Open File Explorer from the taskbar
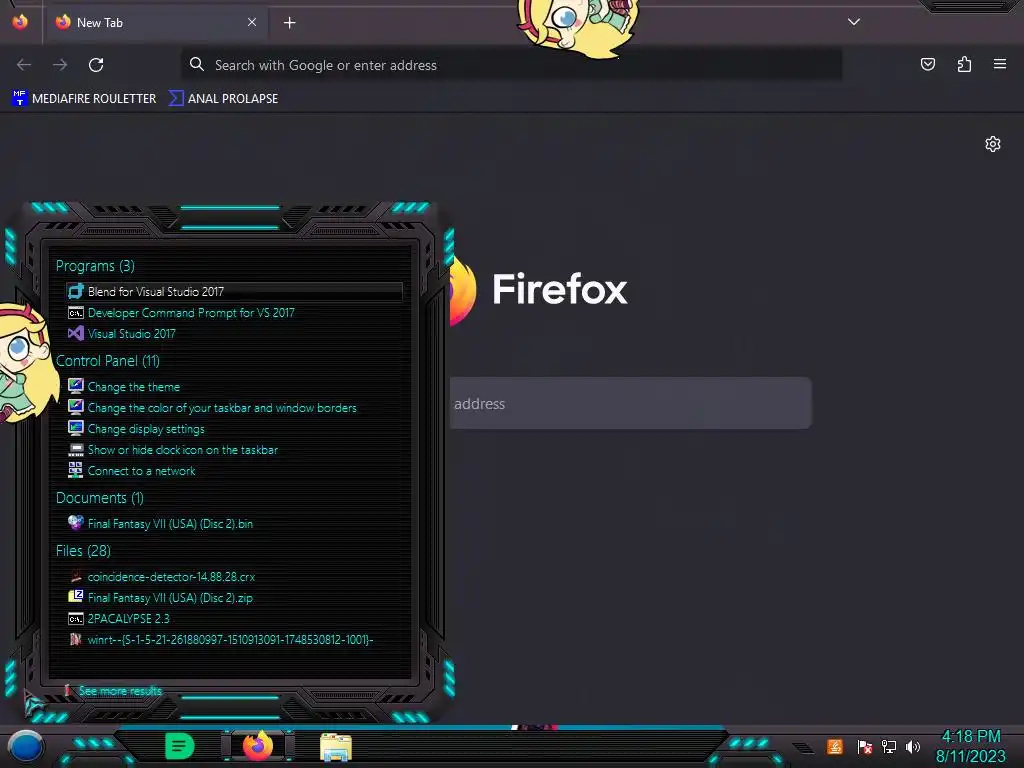Viewport: 1024px width, 768px height. pyautogui.click(x=336, y=746)
